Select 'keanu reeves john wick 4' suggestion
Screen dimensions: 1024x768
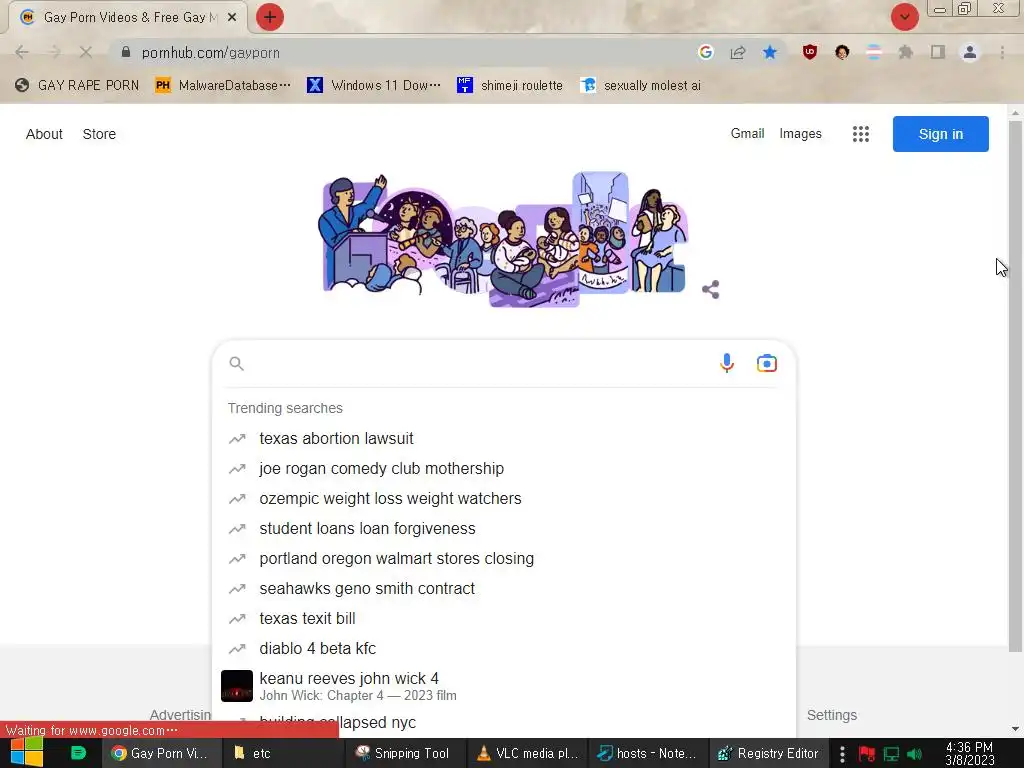(x=504, y=686)
